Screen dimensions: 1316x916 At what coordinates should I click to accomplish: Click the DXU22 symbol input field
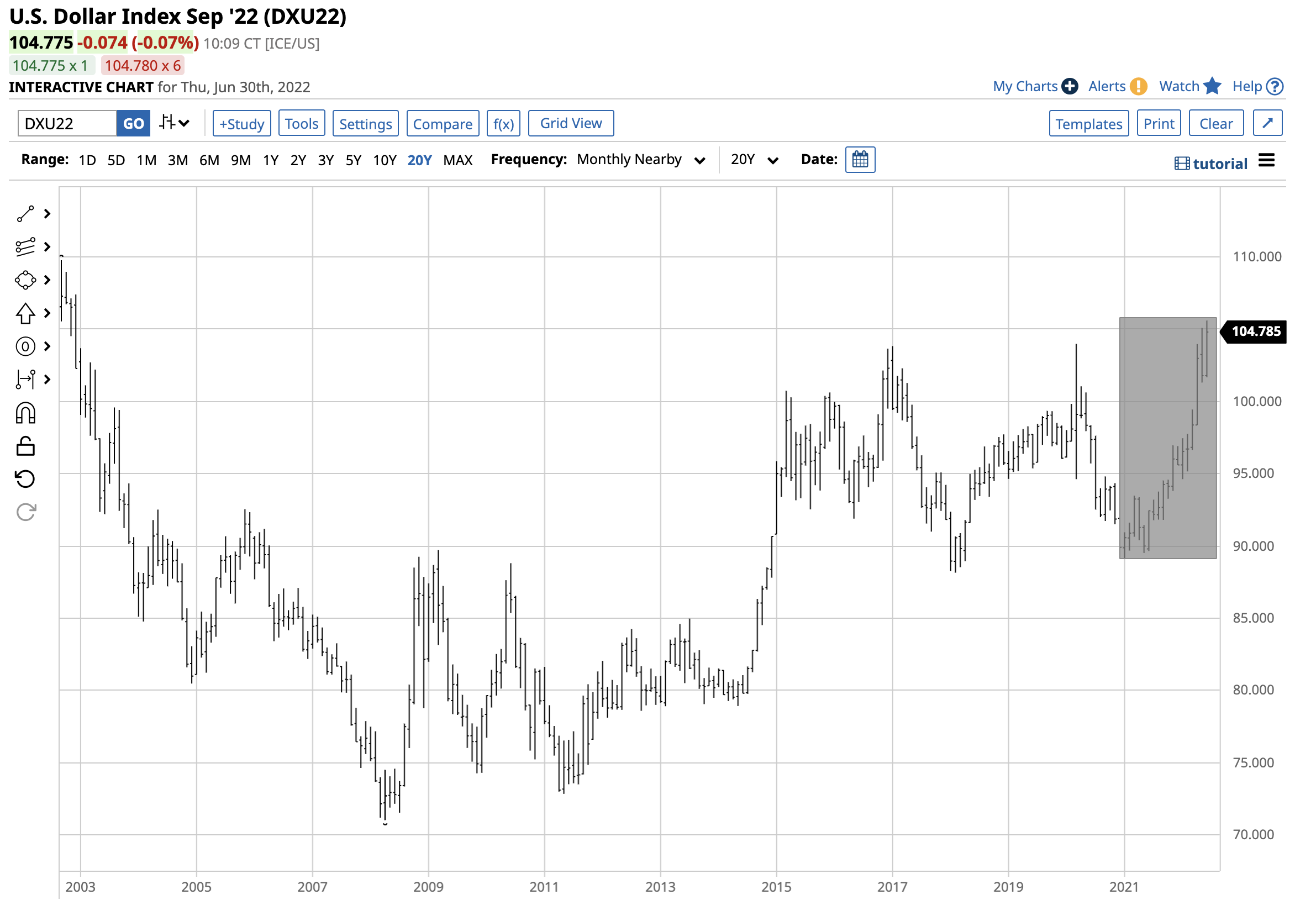point(66,124)
